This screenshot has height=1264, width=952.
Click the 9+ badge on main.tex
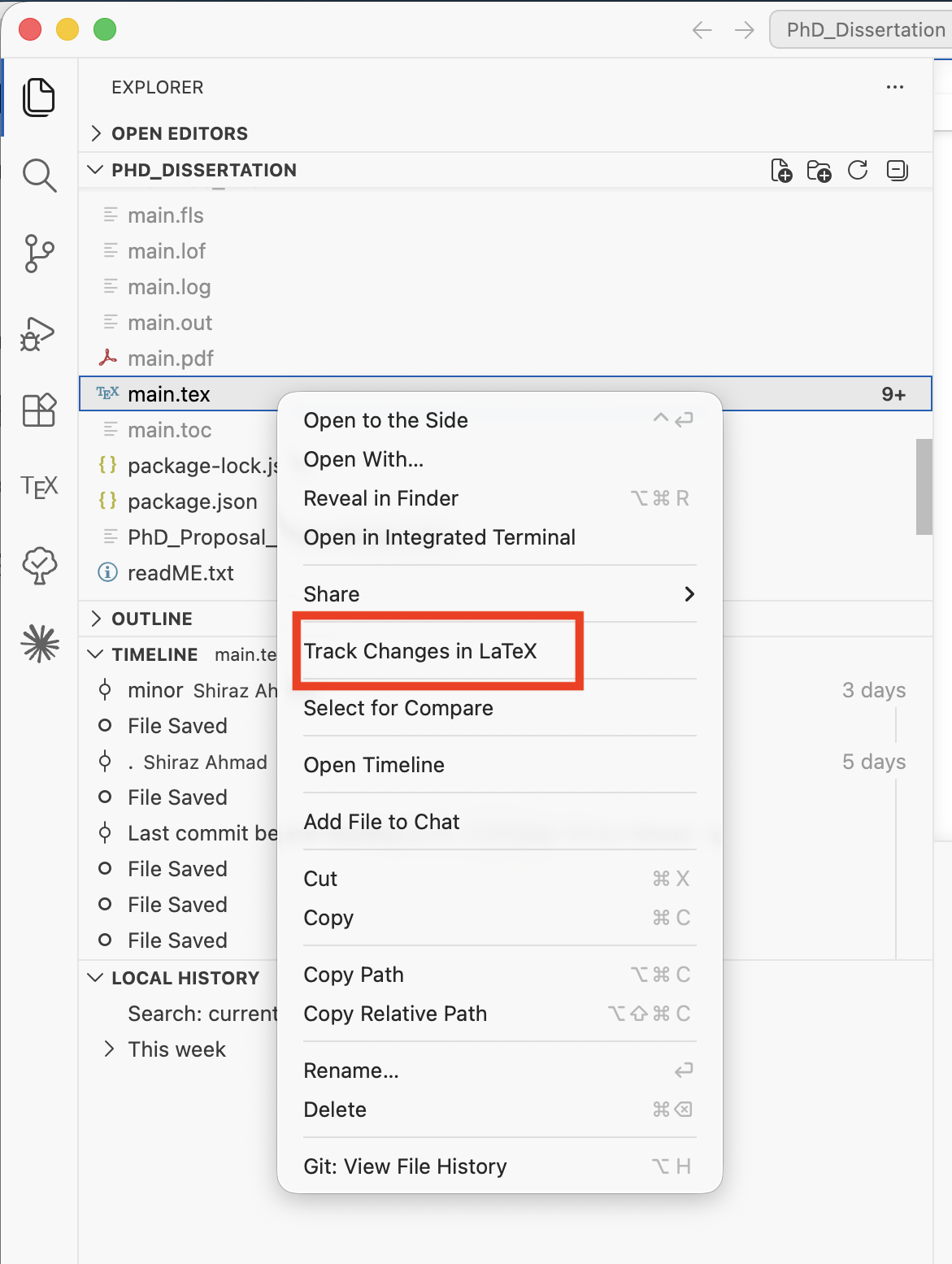click(x=893, y=394)
